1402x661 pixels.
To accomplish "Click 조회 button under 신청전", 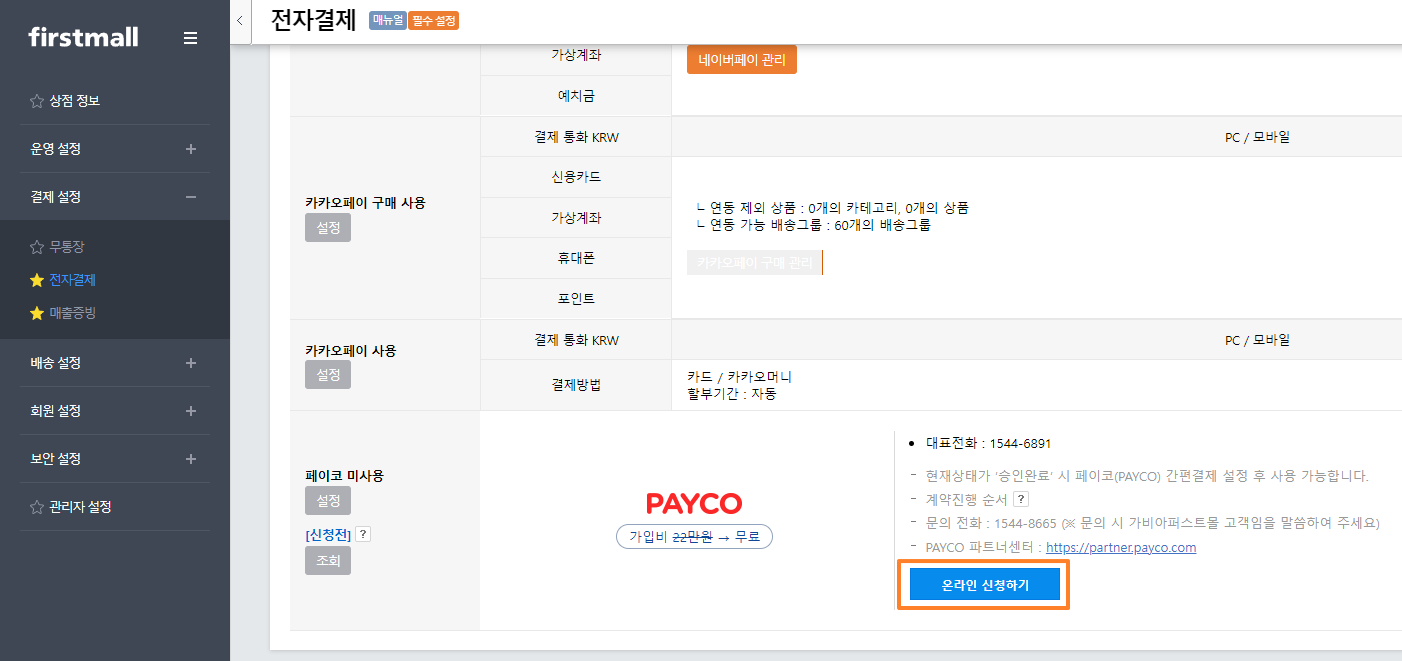I will click(x=328, y=561).
